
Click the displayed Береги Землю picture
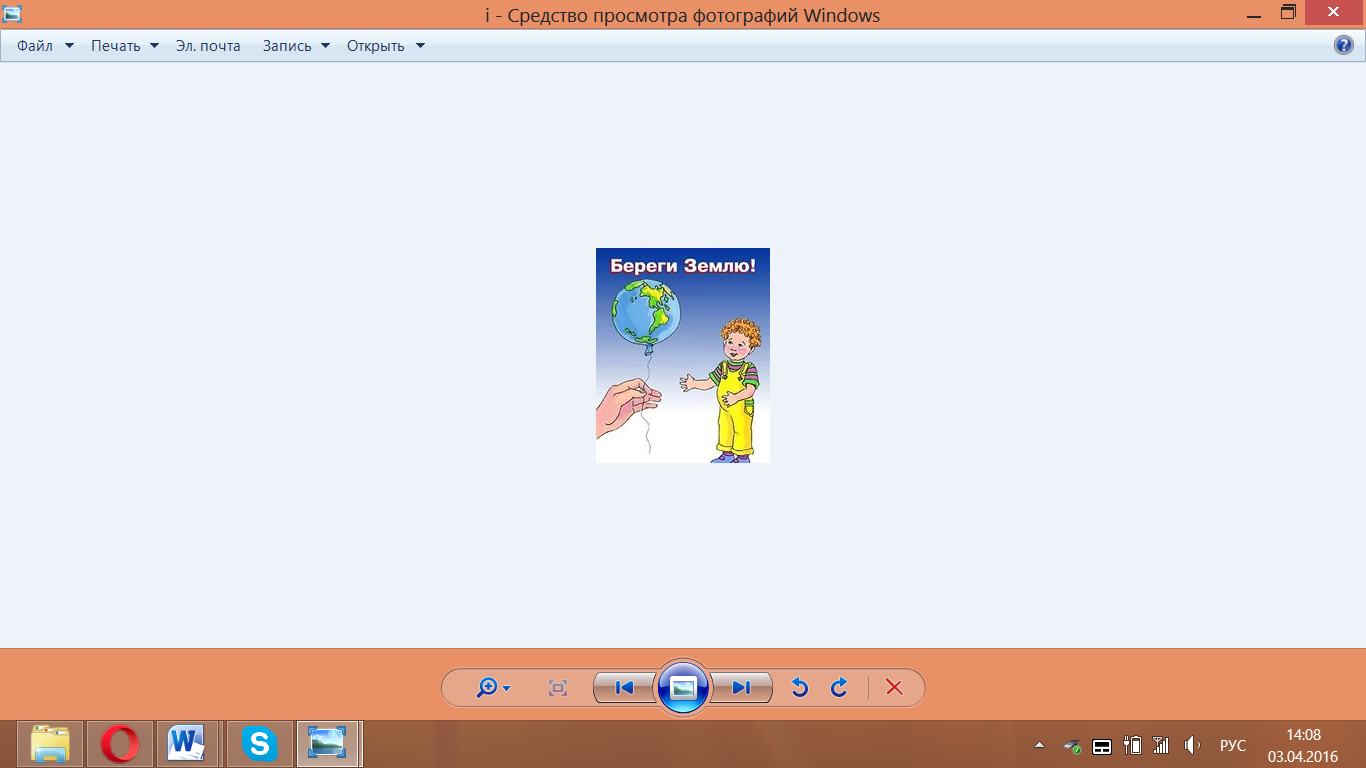click(x=683, y=355)
